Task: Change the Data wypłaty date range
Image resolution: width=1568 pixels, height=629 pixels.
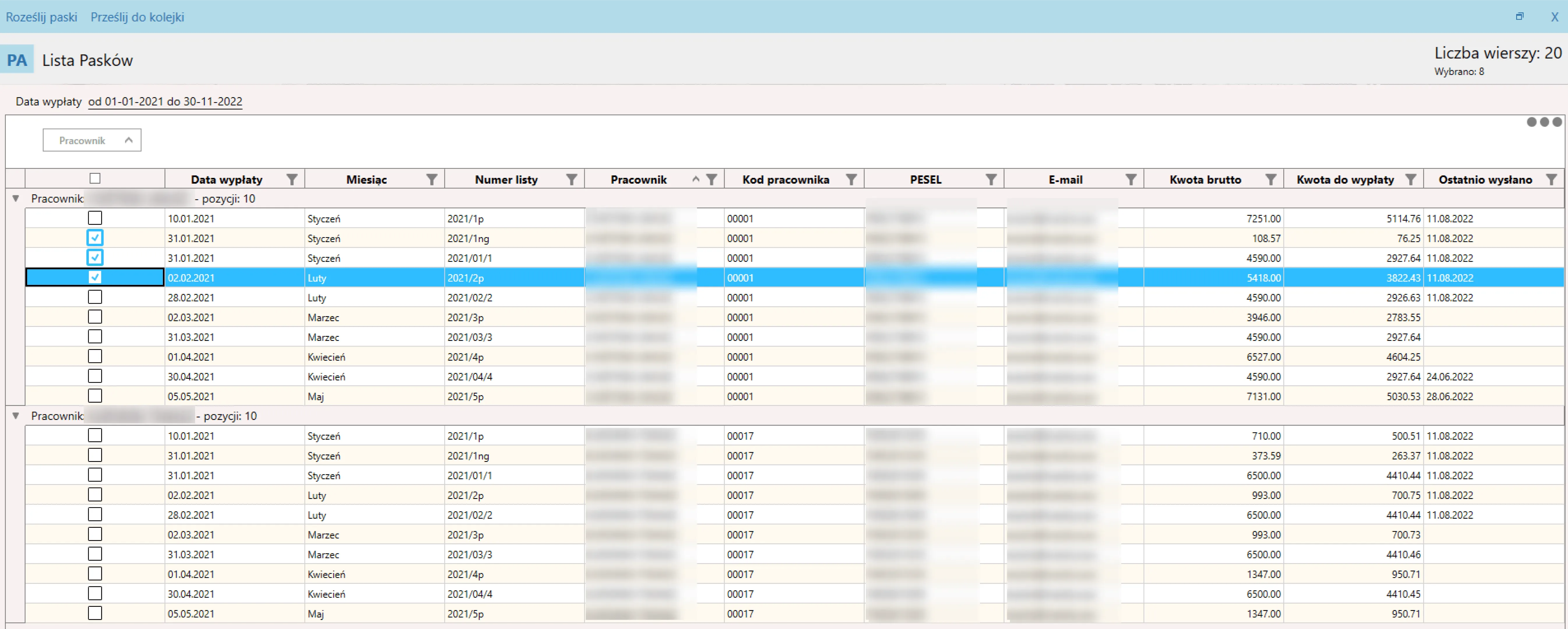Action: click(x=166, y=102)
